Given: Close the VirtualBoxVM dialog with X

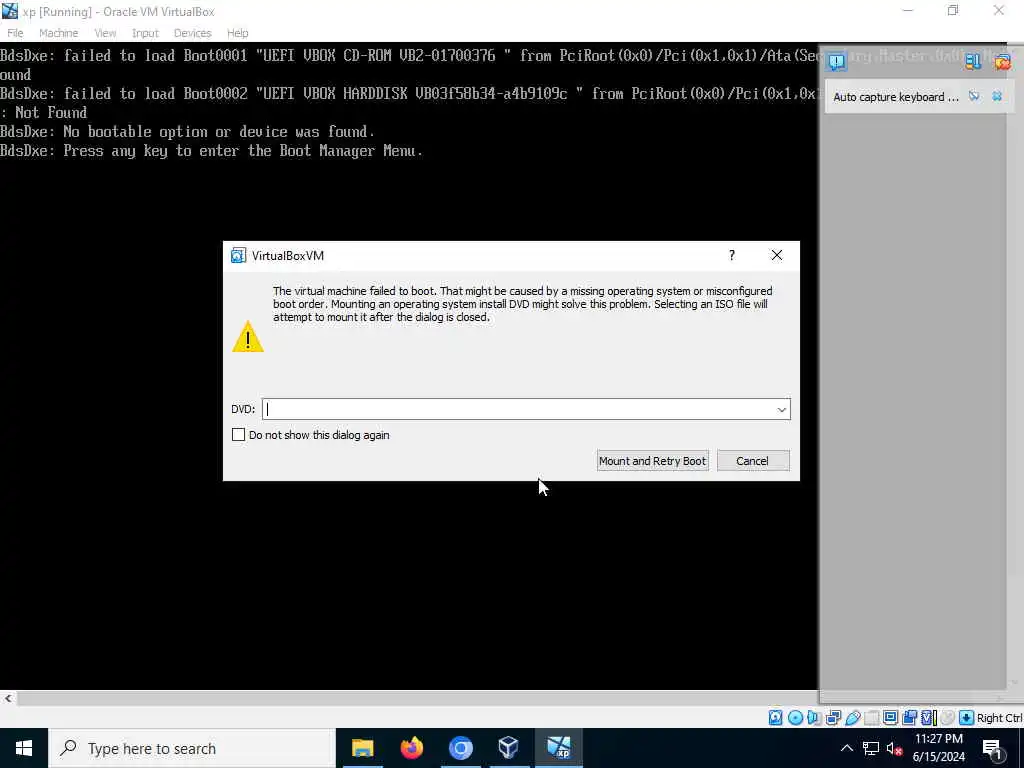Looking at the screenshot, I should pos(776,255).
